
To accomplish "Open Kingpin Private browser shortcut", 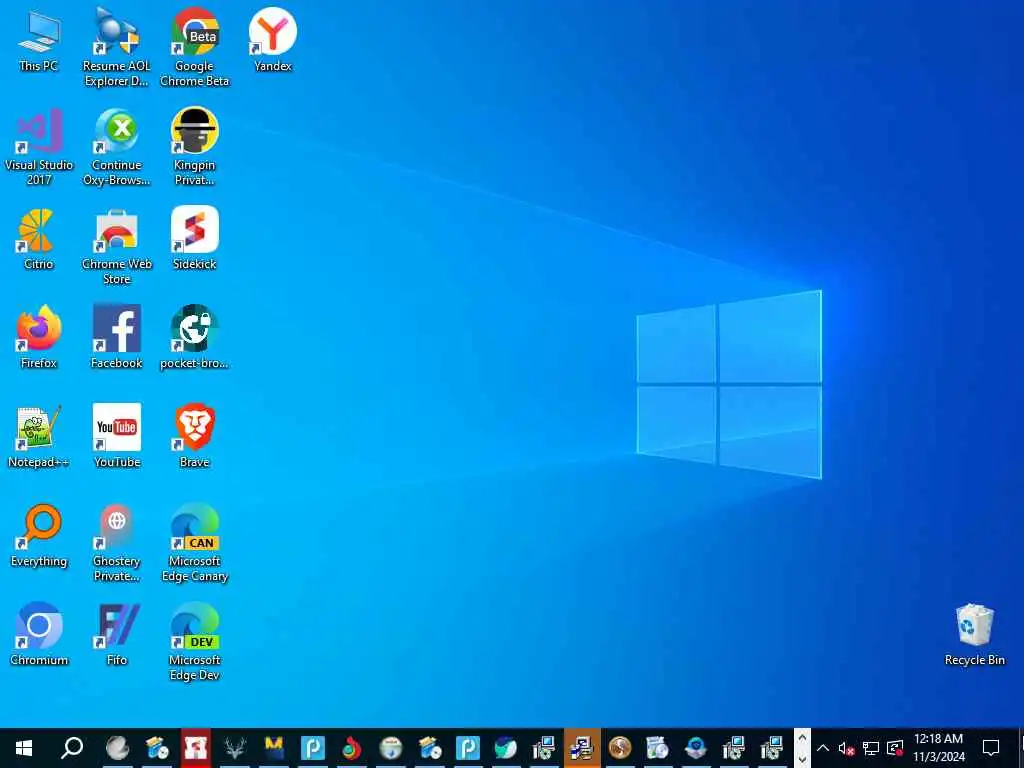I will pyautogui.click(x=195, y=147).
